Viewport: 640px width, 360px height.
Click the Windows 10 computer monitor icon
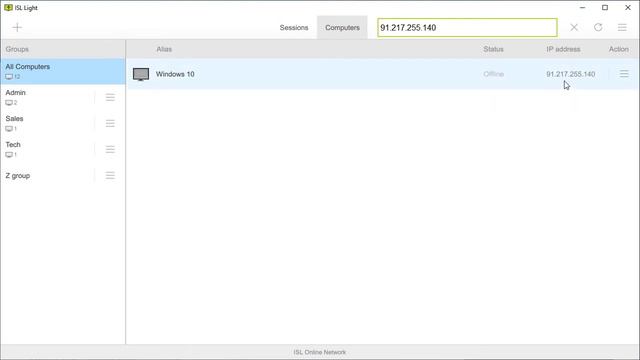point(141,74)
